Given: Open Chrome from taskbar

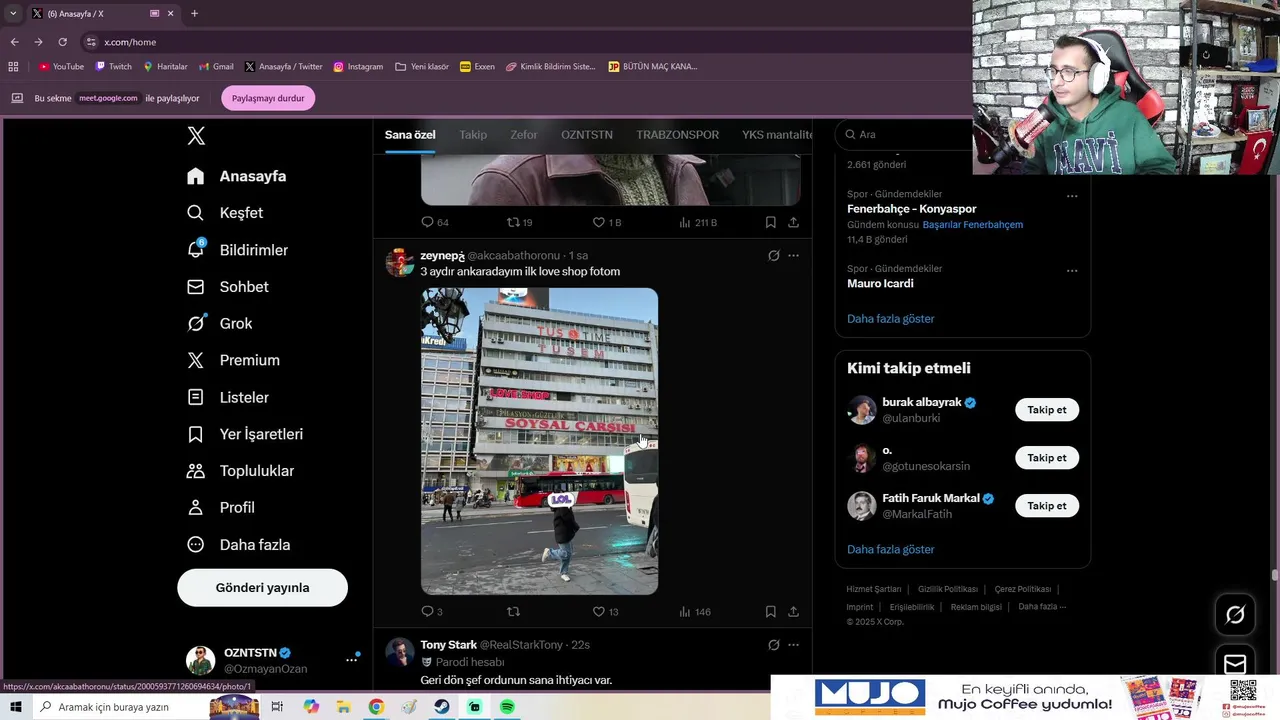Looking at the screenshot, I should 376,707.
